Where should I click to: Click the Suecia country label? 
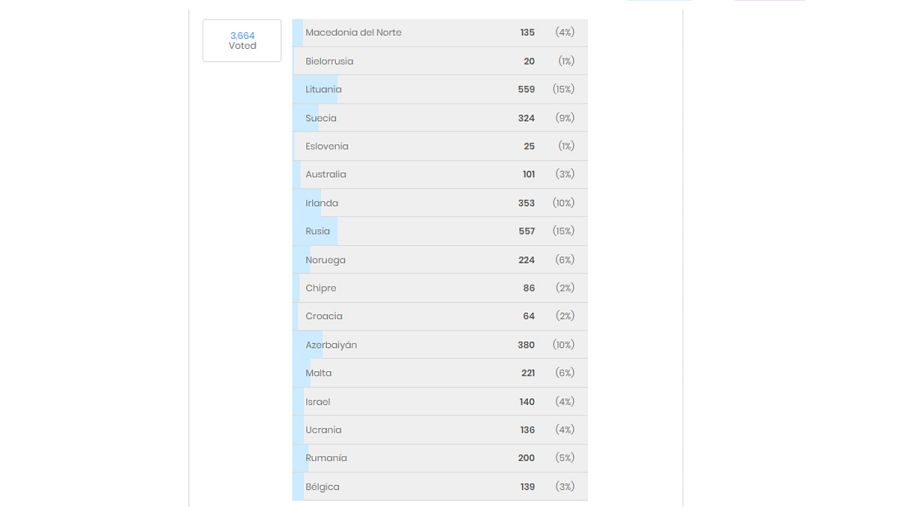[321, 118]
